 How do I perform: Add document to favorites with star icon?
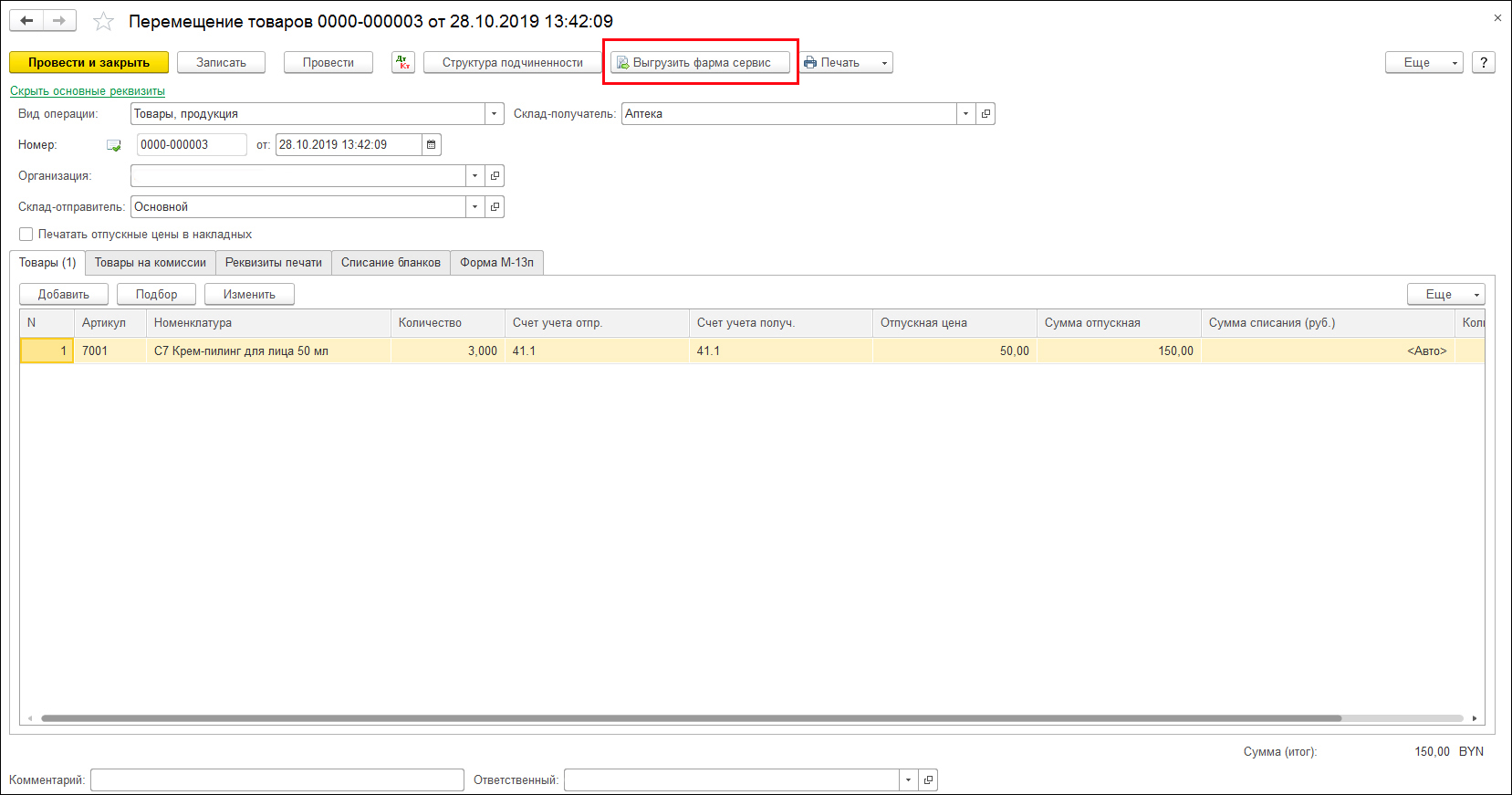(104, 21)
